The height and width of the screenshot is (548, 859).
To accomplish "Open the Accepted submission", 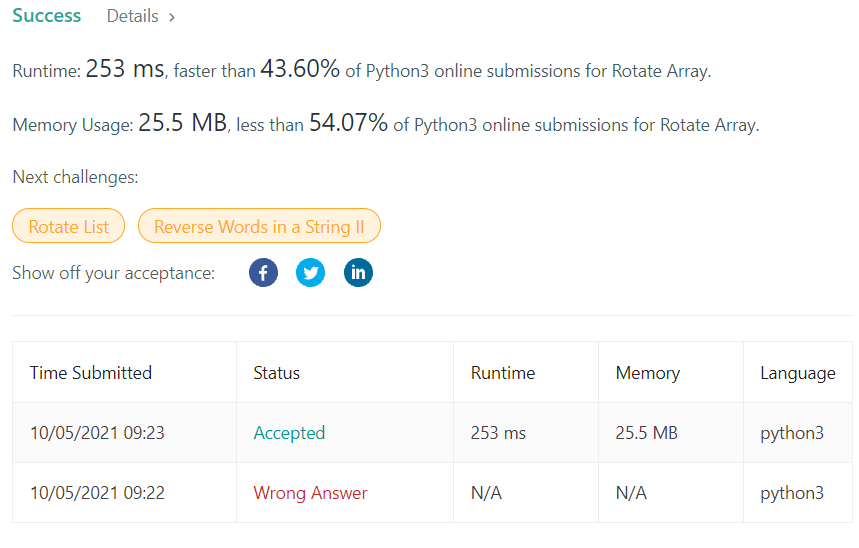I will (289, 433).
